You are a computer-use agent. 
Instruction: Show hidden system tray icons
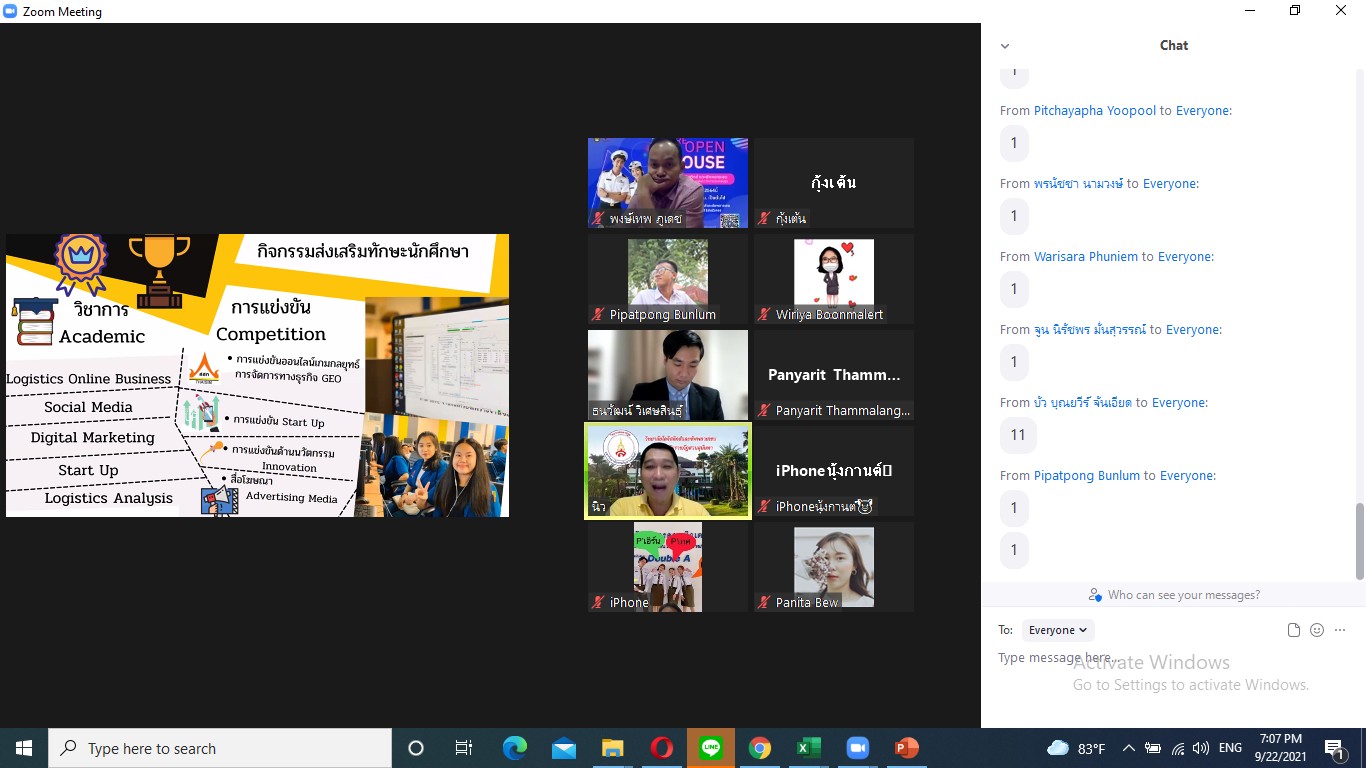(1128, 748)
